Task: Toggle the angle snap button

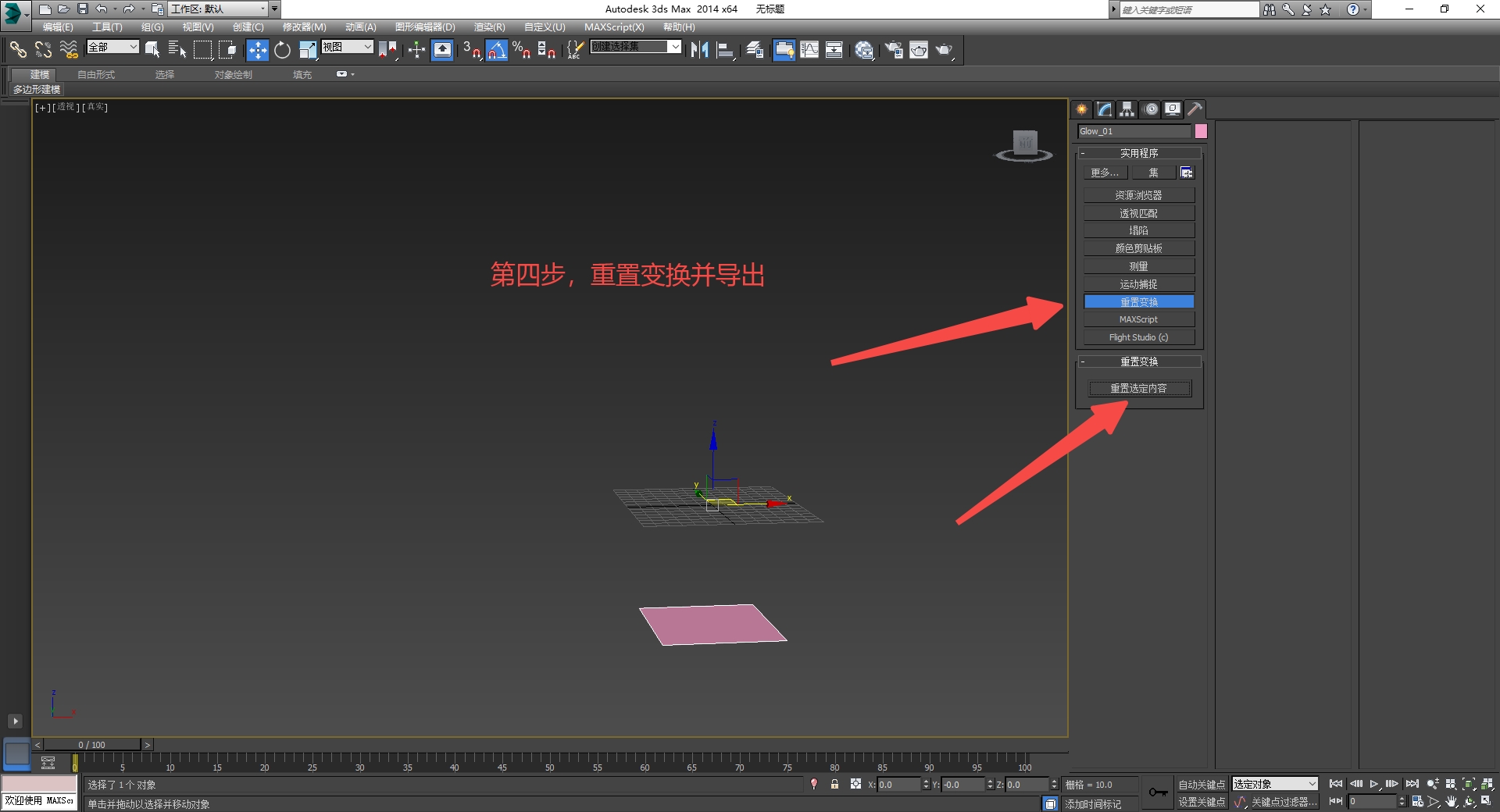Action: (497, 50)
